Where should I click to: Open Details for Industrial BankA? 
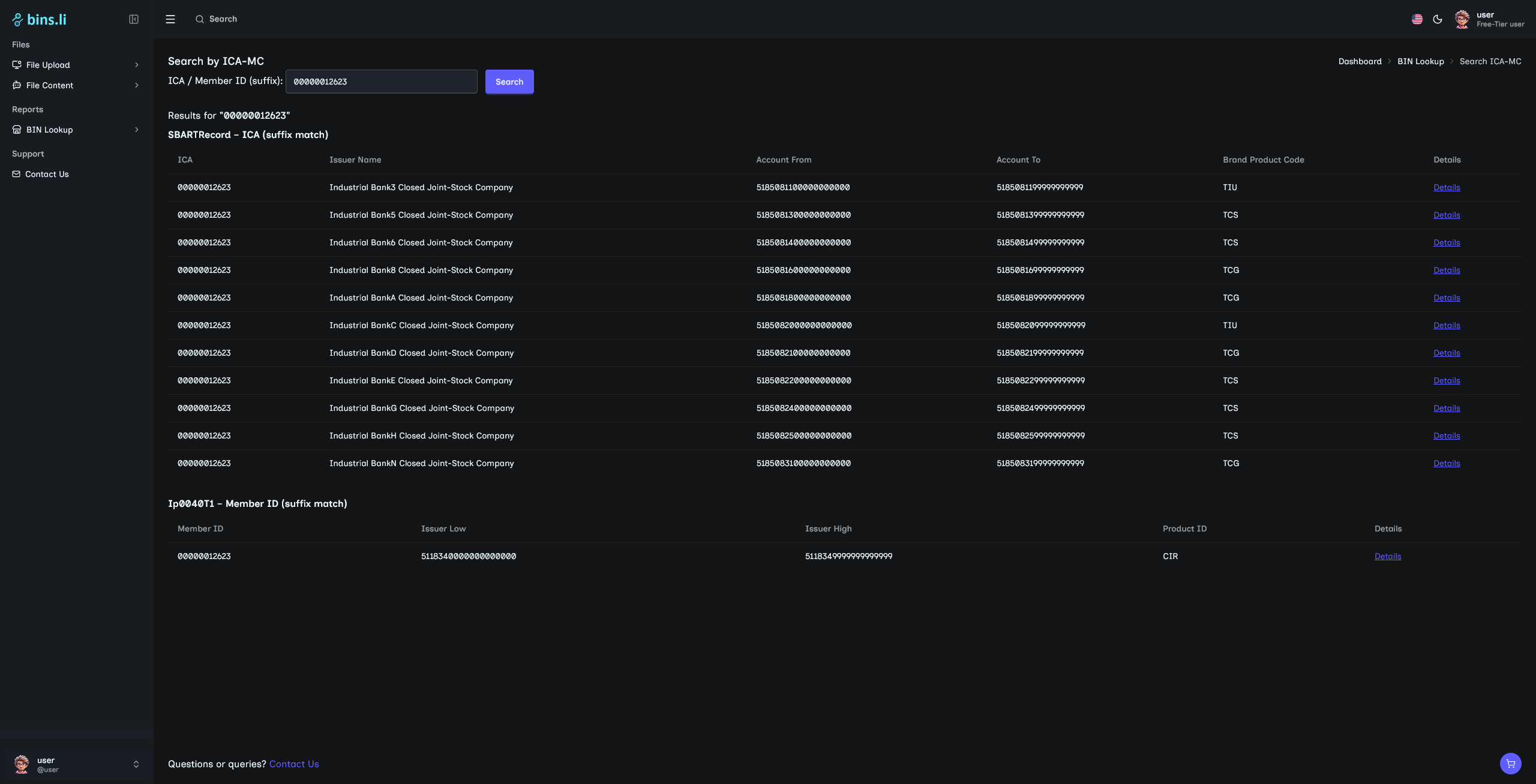(x=1447, y=298)
